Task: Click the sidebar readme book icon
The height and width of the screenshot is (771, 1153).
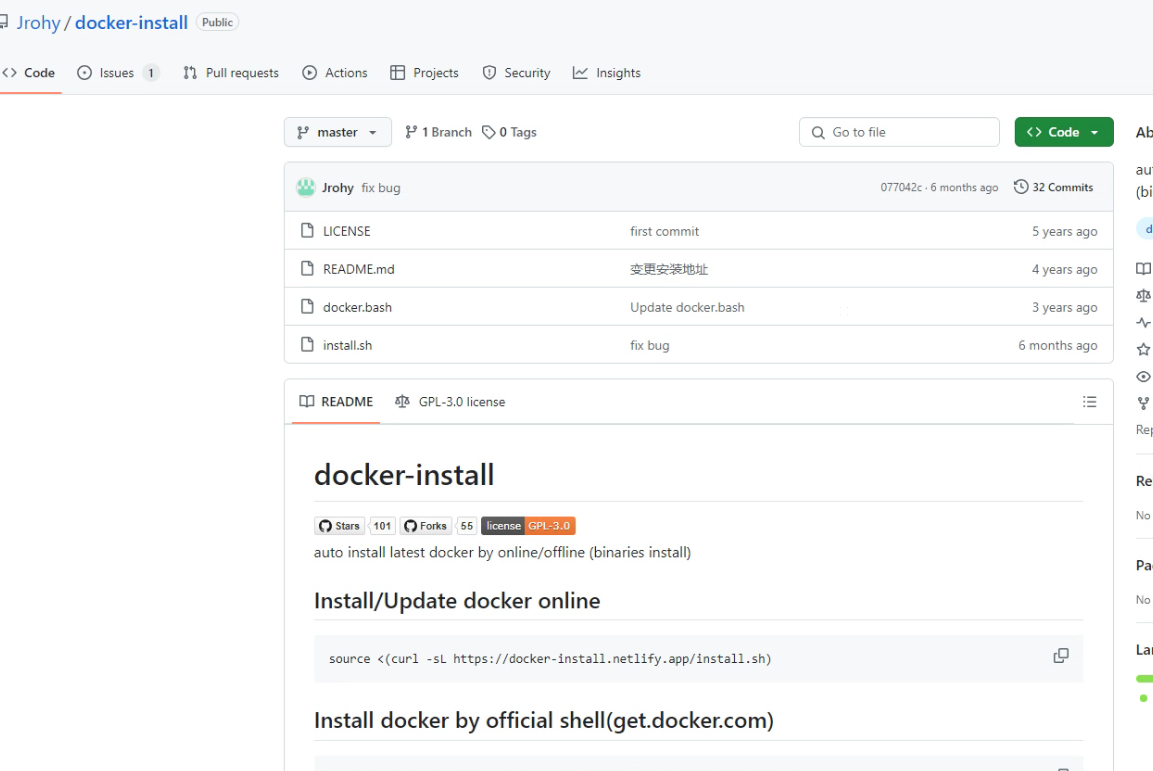Action: pyautogui.click(x=1143, y=268)
